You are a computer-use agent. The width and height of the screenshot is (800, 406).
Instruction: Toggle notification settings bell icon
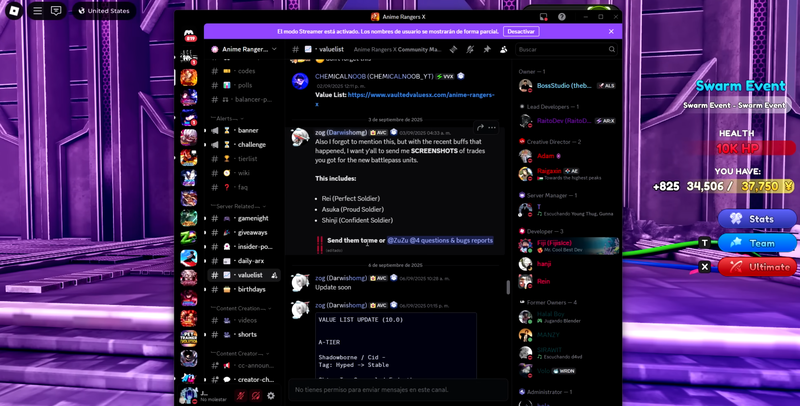470,49
